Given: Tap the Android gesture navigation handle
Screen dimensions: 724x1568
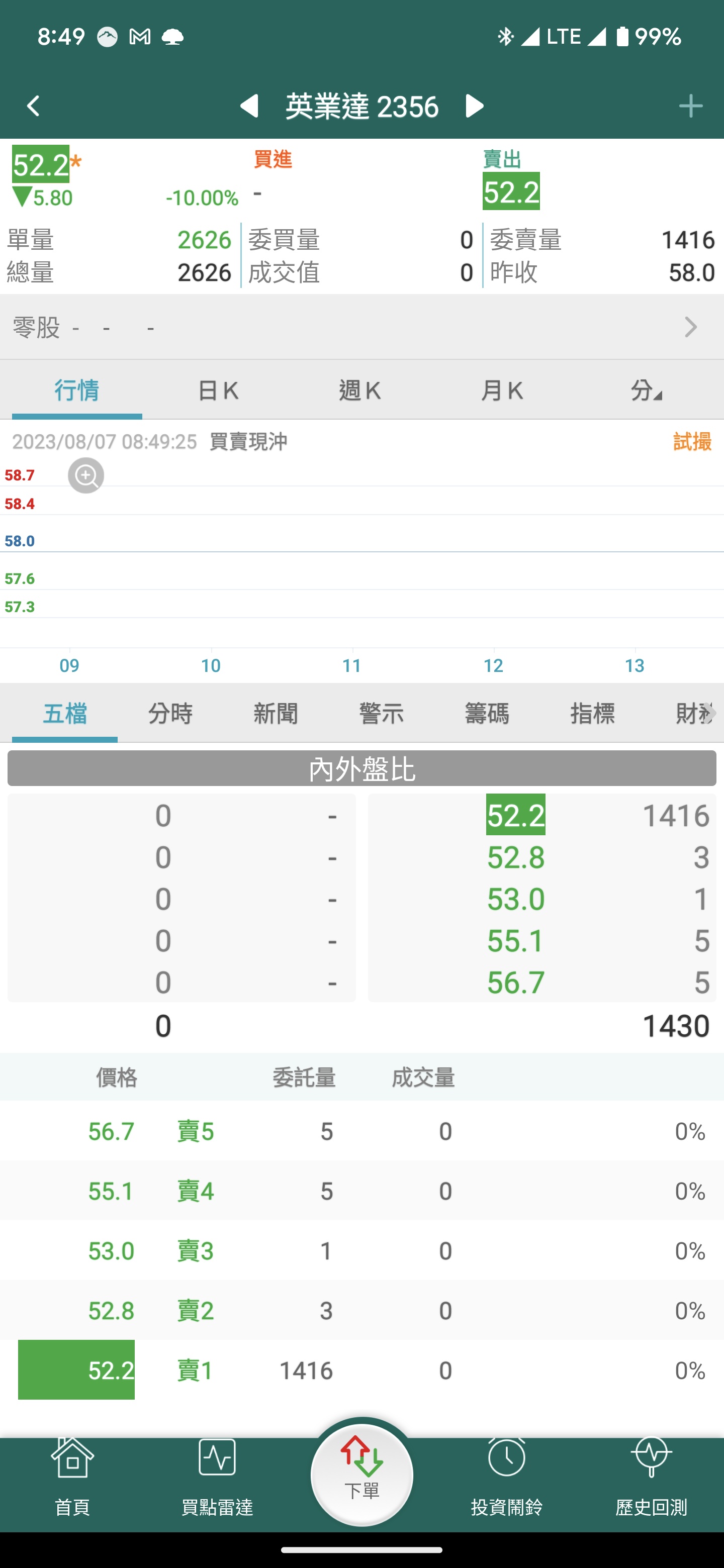Looking at the screenshot, I should [x=361, y=1549].
